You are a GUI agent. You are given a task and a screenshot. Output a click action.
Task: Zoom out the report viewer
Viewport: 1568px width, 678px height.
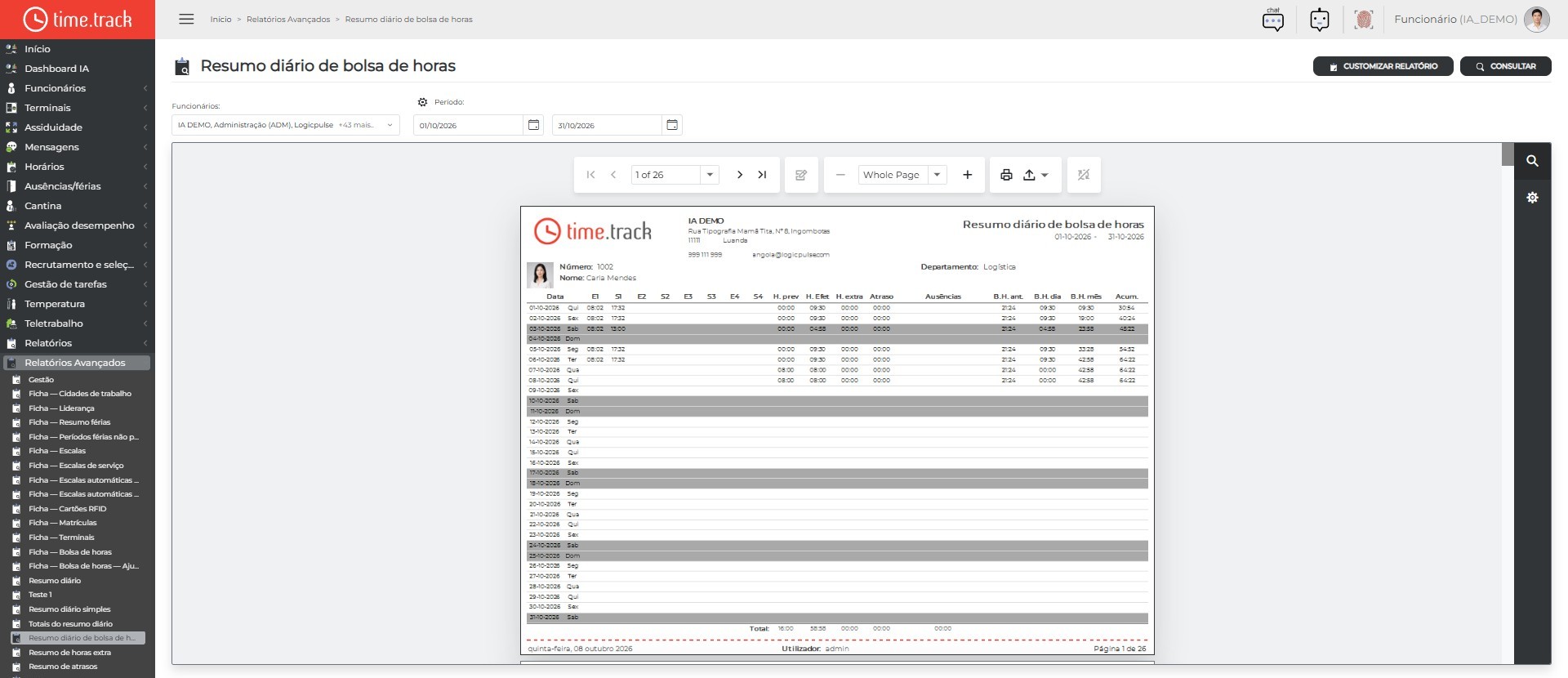[x=840, y=175]
